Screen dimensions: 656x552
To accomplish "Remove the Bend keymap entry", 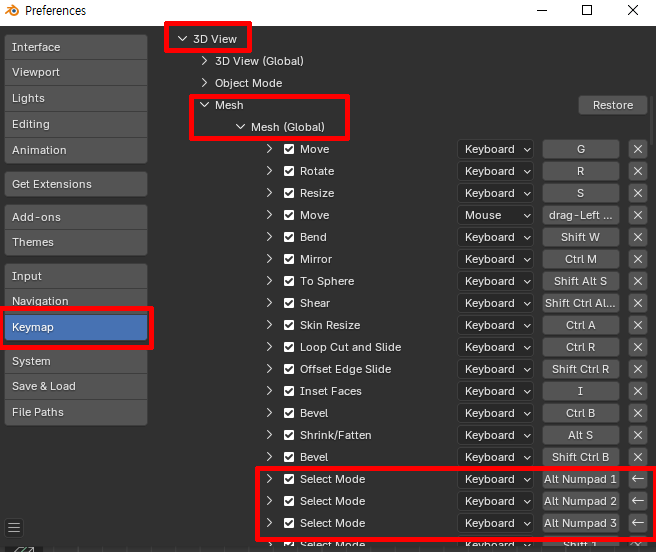I will 638,237.
